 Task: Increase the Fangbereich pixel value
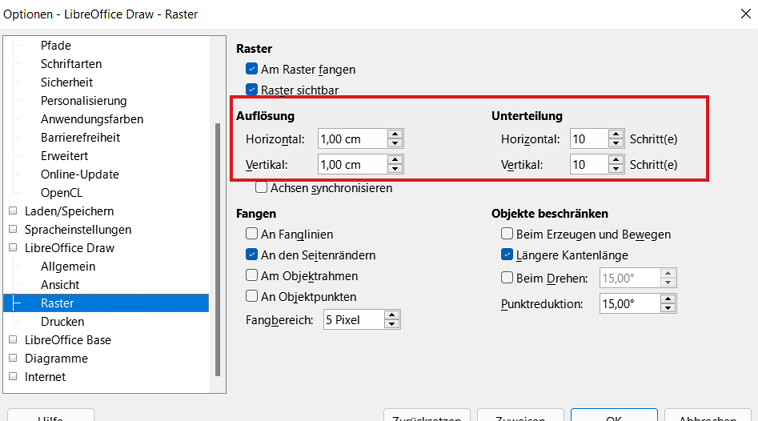click(x=392, y=315)
